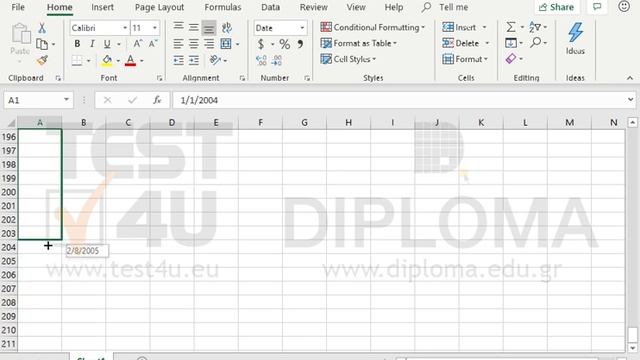The image size is (640, 360).
Task: Increase indent
Action: (x=193, y=60)
